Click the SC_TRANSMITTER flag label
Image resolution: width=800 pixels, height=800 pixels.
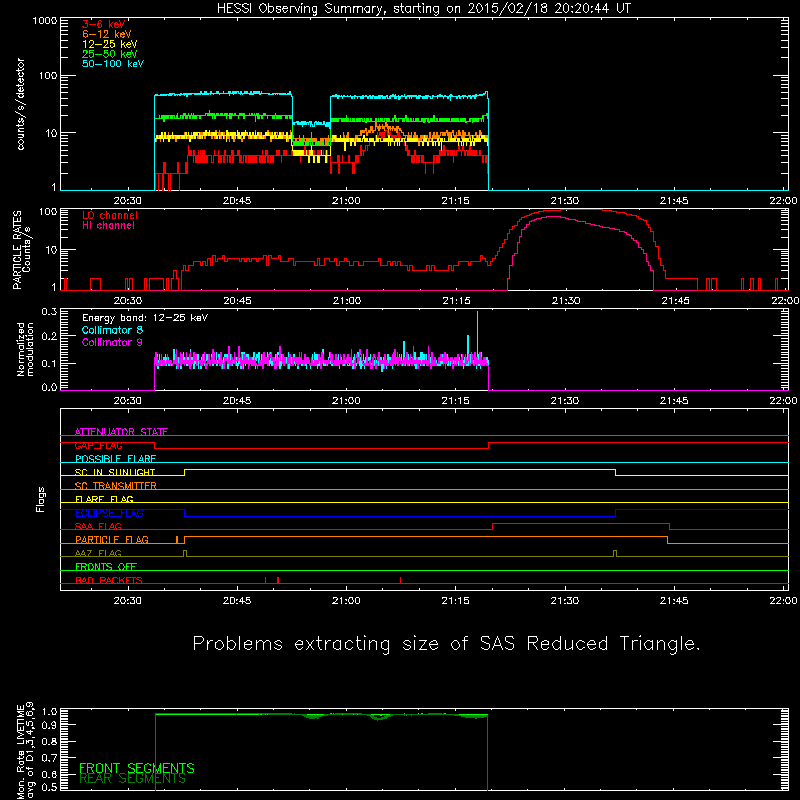click(115, 486)
